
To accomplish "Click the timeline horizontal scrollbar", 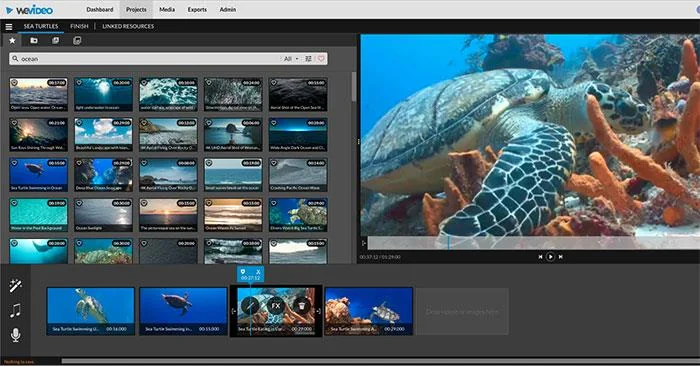I will pos(380,361).
